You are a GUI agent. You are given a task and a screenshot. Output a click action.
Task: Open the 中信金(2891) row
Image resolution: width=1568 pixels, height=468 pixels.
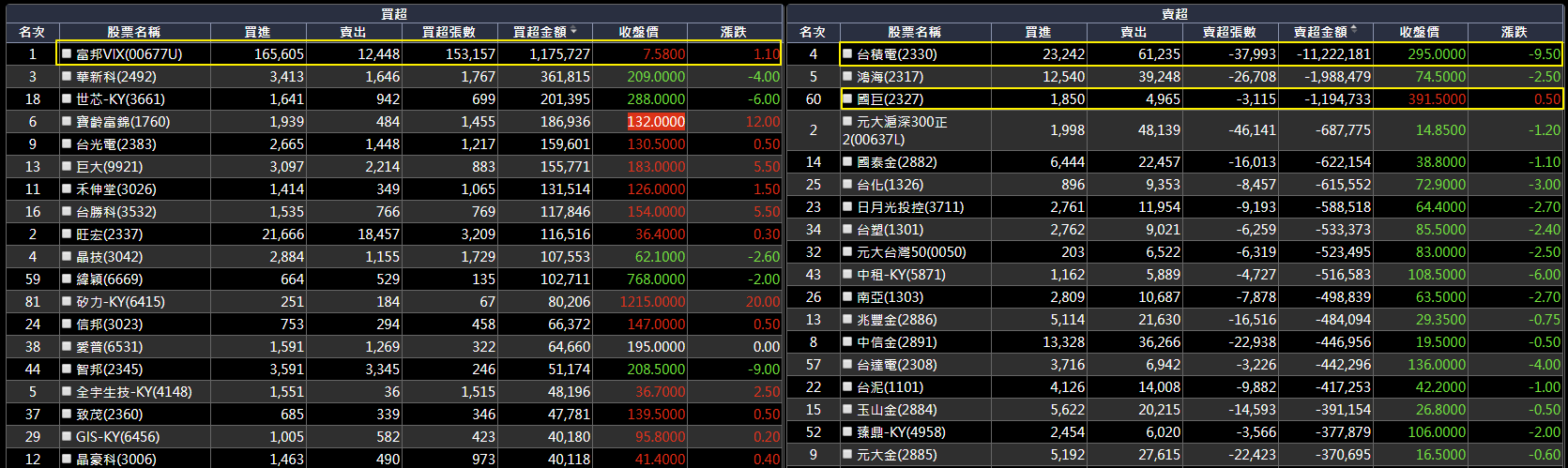click(x=1175, y=341)
